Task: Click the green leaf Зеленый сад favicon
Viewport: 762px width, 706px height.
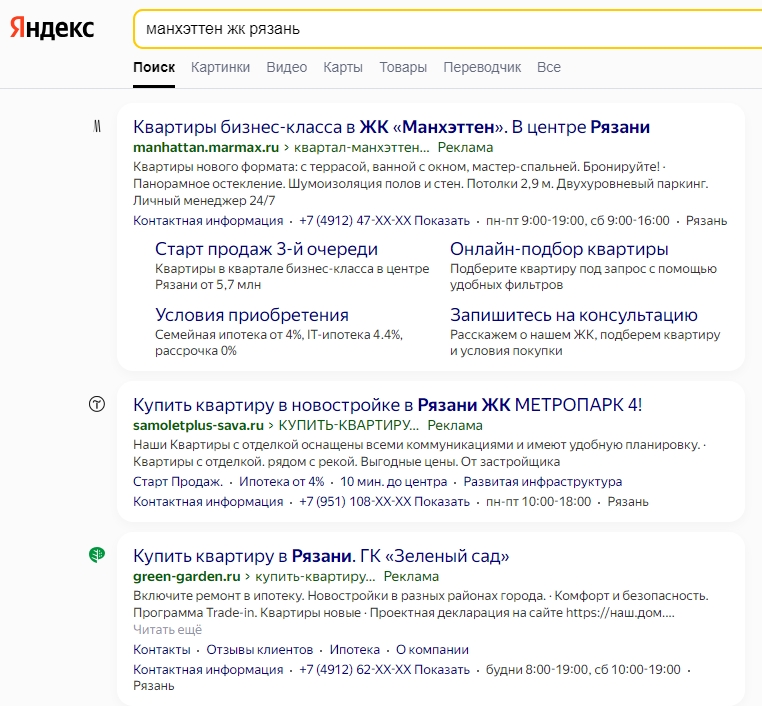Action: (97, 555)
